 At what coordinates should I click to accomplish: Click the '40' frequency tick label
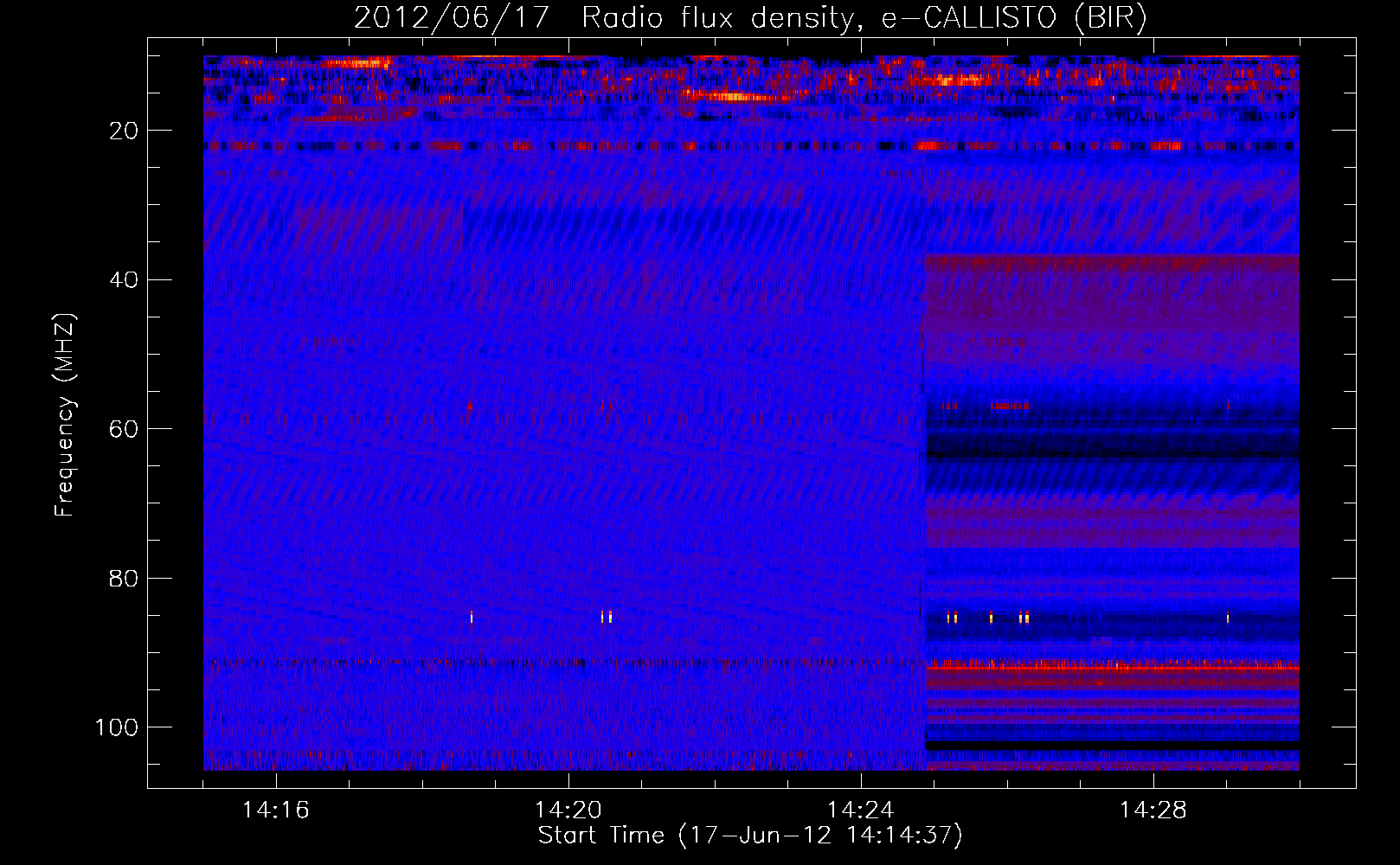click(x=125, y=280)
